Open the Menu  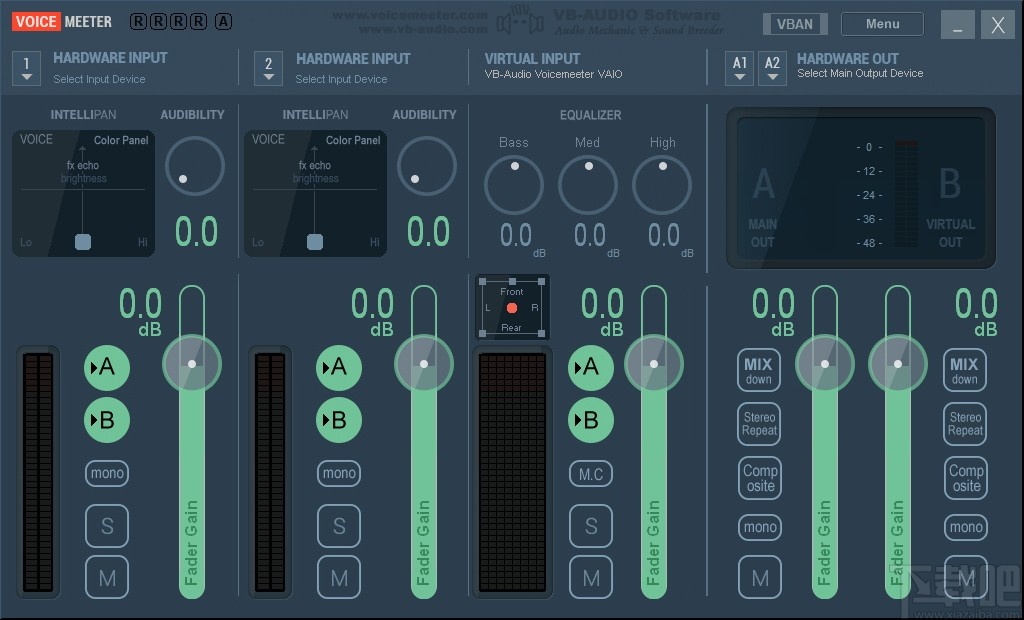(881, 23)
